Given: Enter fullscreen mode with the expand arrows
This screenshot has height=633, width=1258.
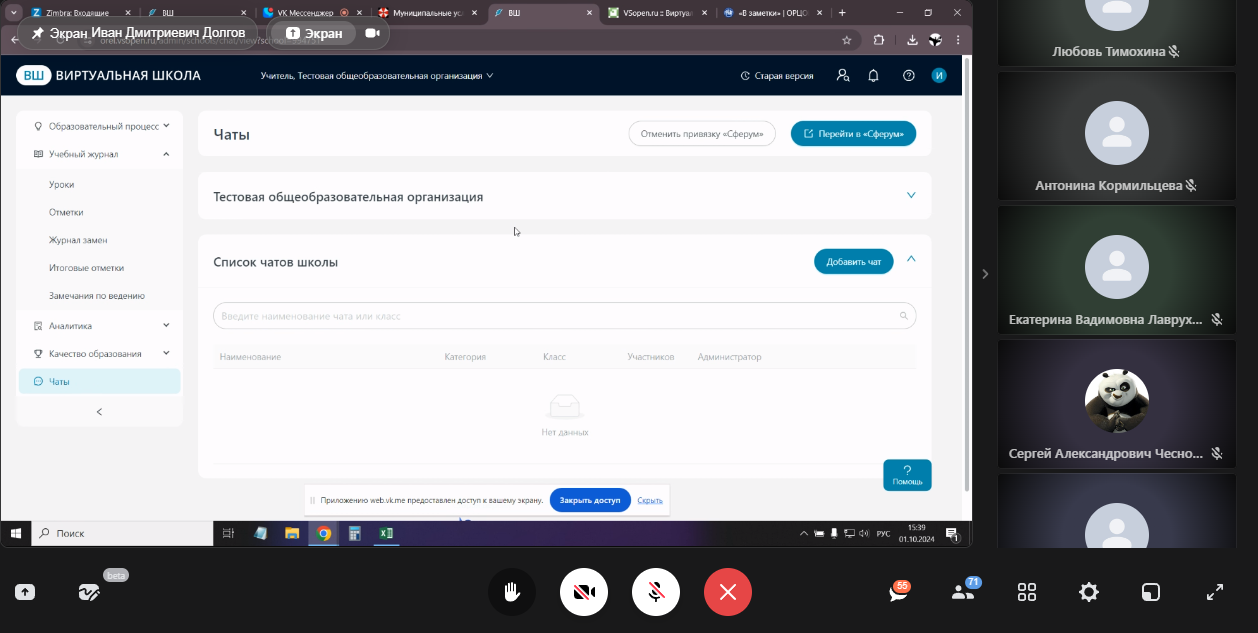Looking at the screenshot, I should pyautogui.click(x=1215, y=592).
